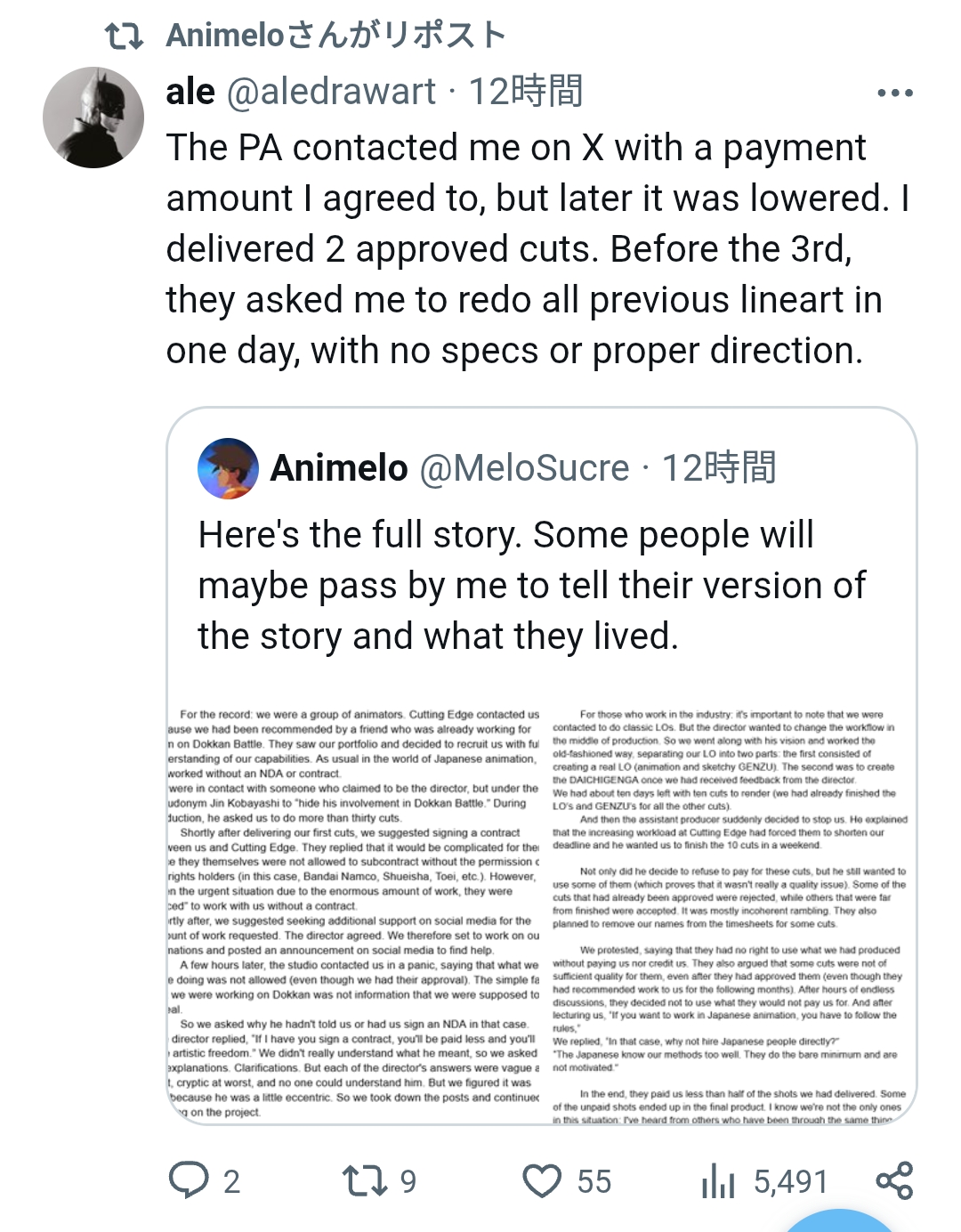This screenshot has width=961, height=1232.
Task: Reply to ale's post
Action: (x=189, y=1181)
